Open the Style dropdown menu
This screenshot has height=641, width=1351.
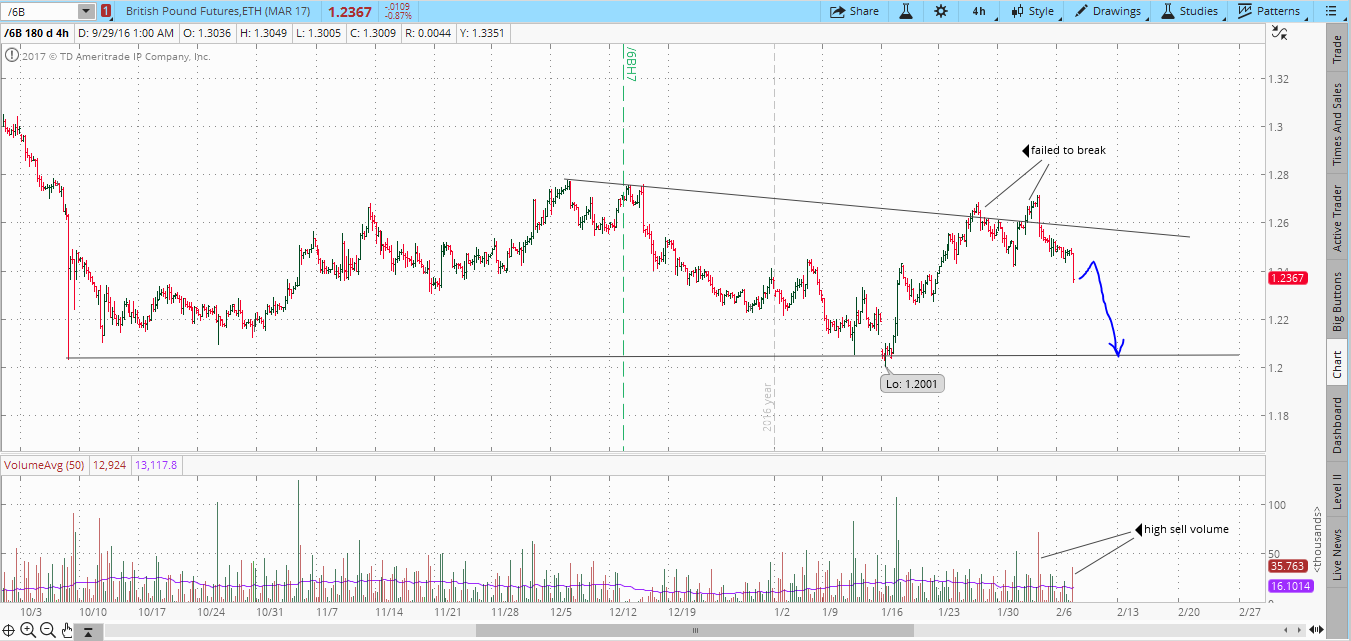tap(1032, 11)
